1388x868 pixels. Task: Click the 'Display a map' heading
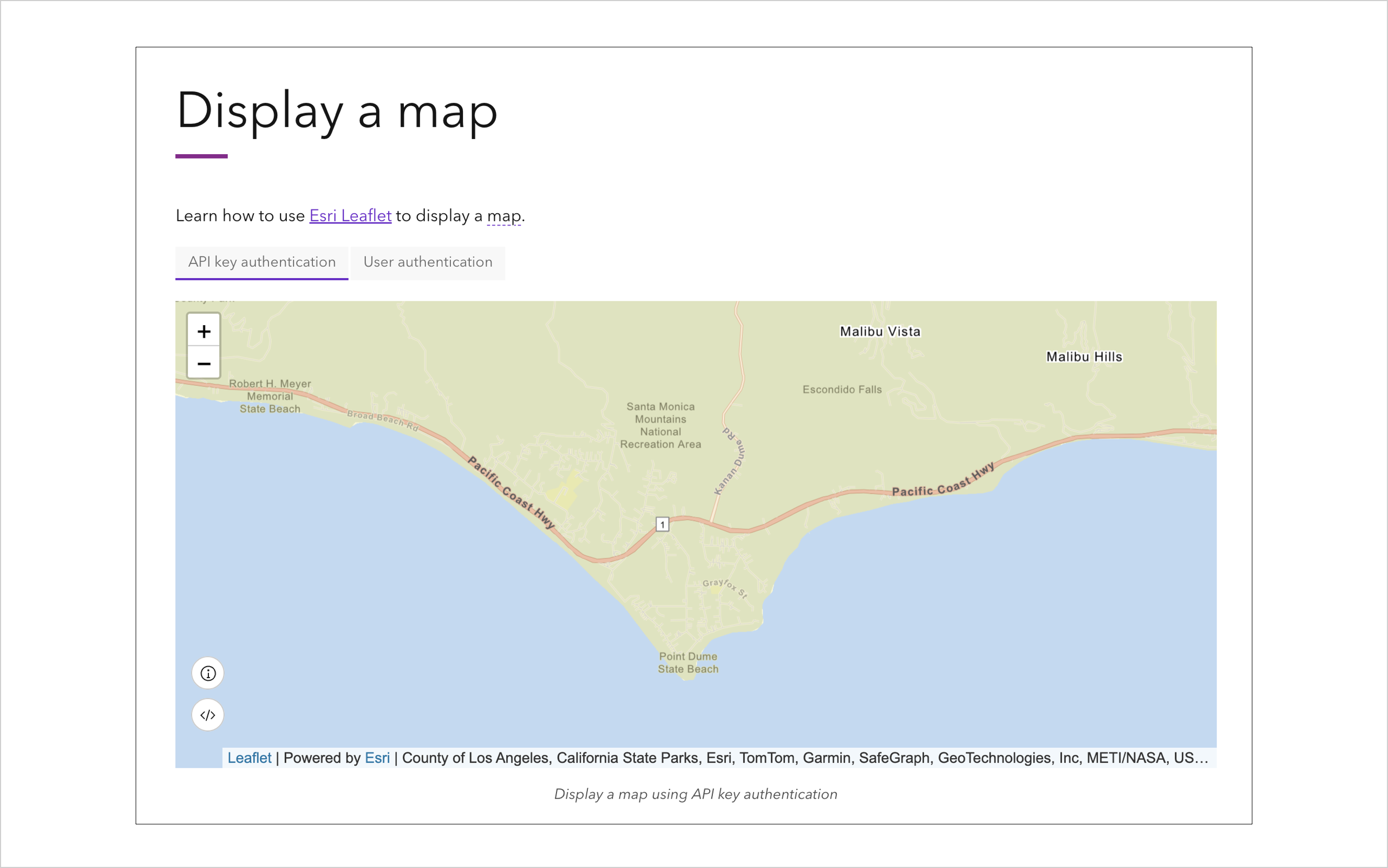point(337,111)
